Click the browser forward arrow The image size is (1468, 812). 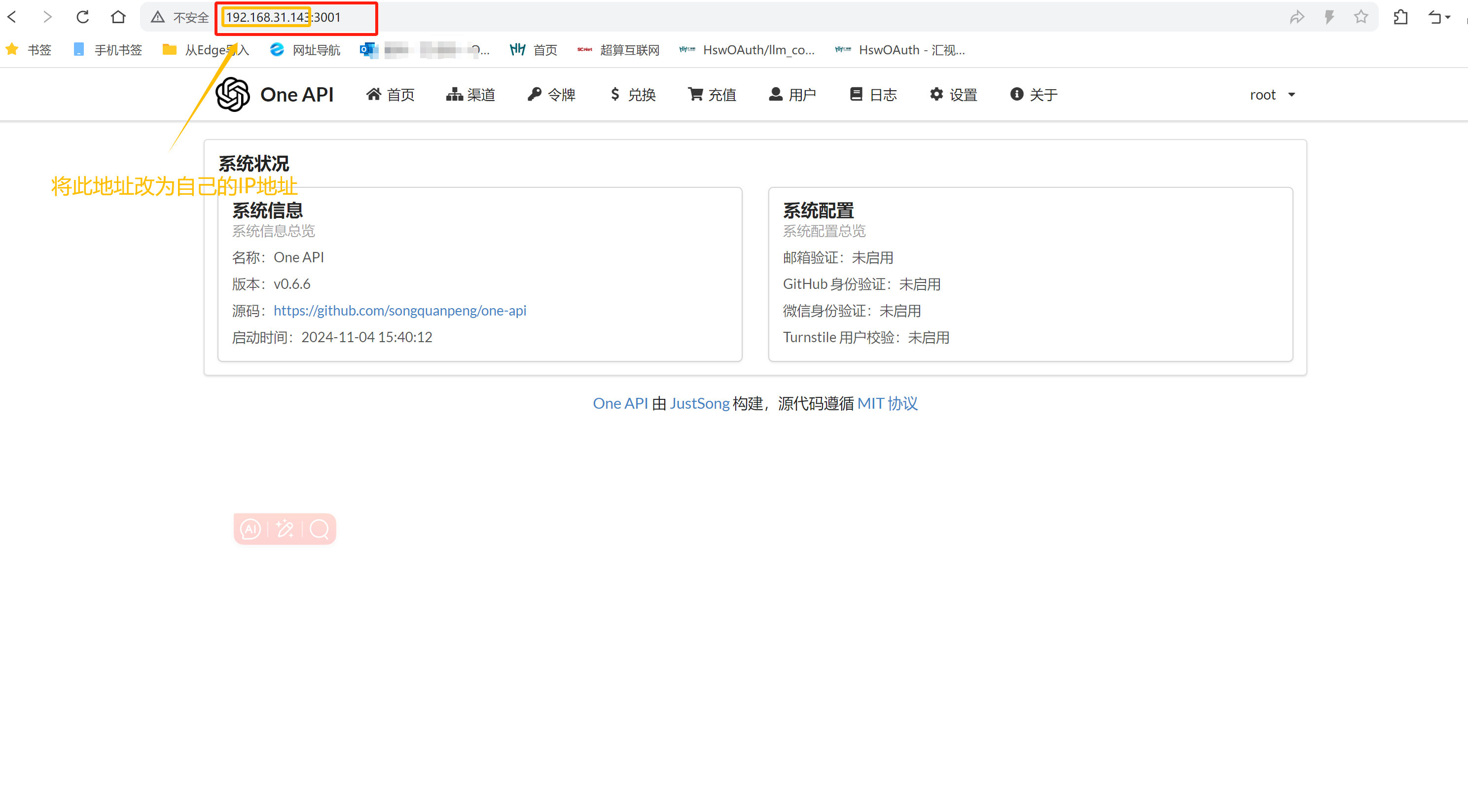coord(47,17)
